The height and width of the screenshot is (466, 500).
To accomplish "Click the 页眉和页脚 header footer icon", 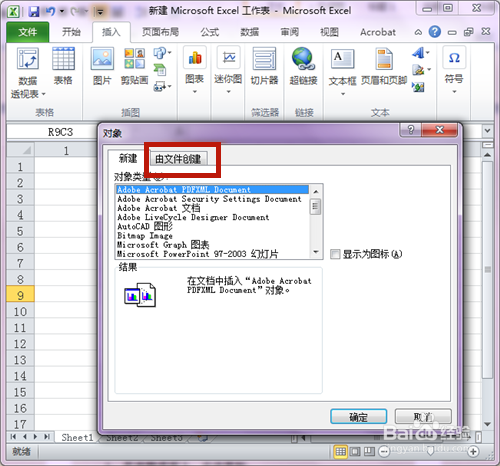I will pos(384,59).
